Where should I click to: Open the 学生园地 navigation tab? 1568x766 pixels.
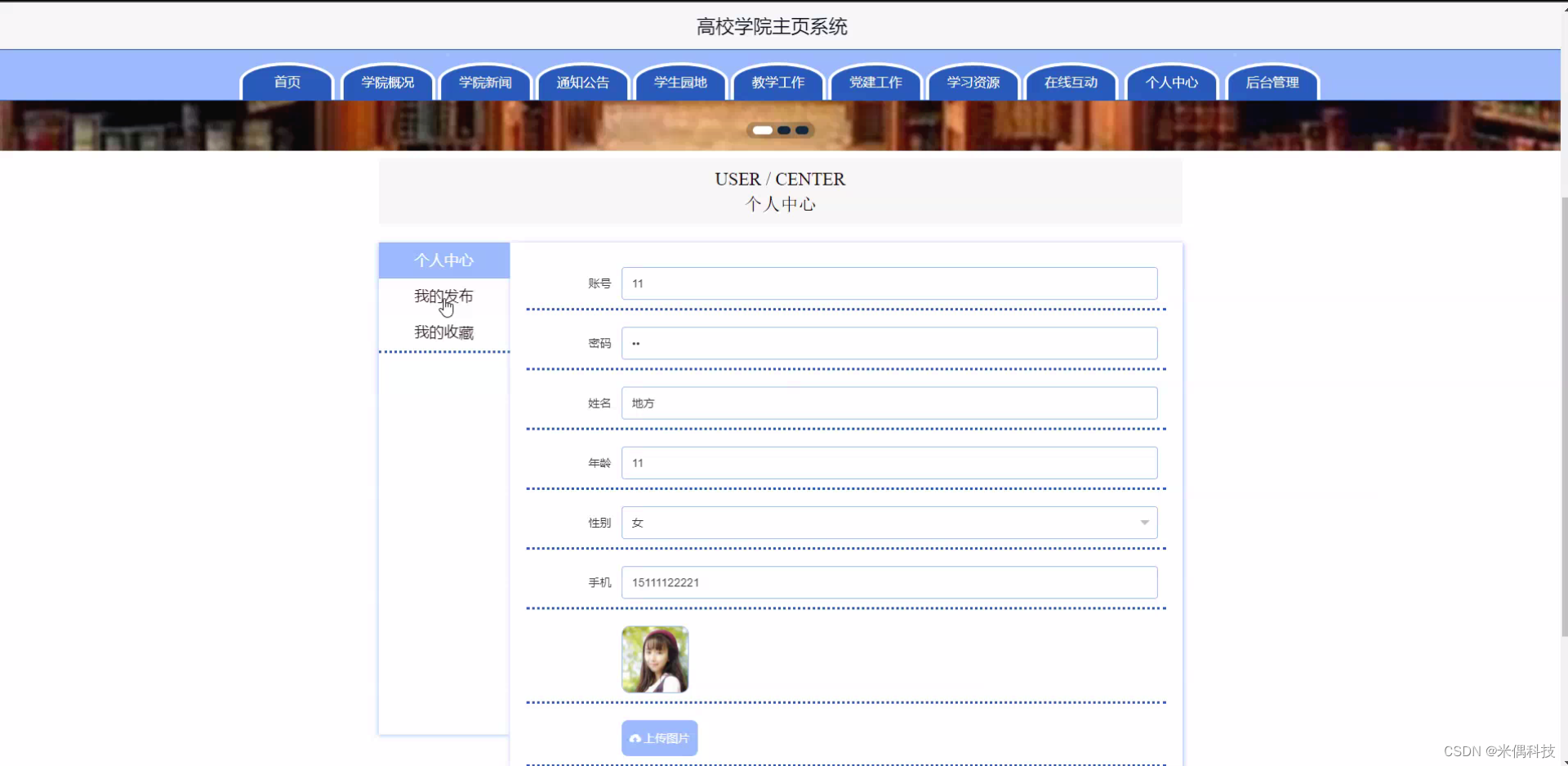[x=679, y=82]
